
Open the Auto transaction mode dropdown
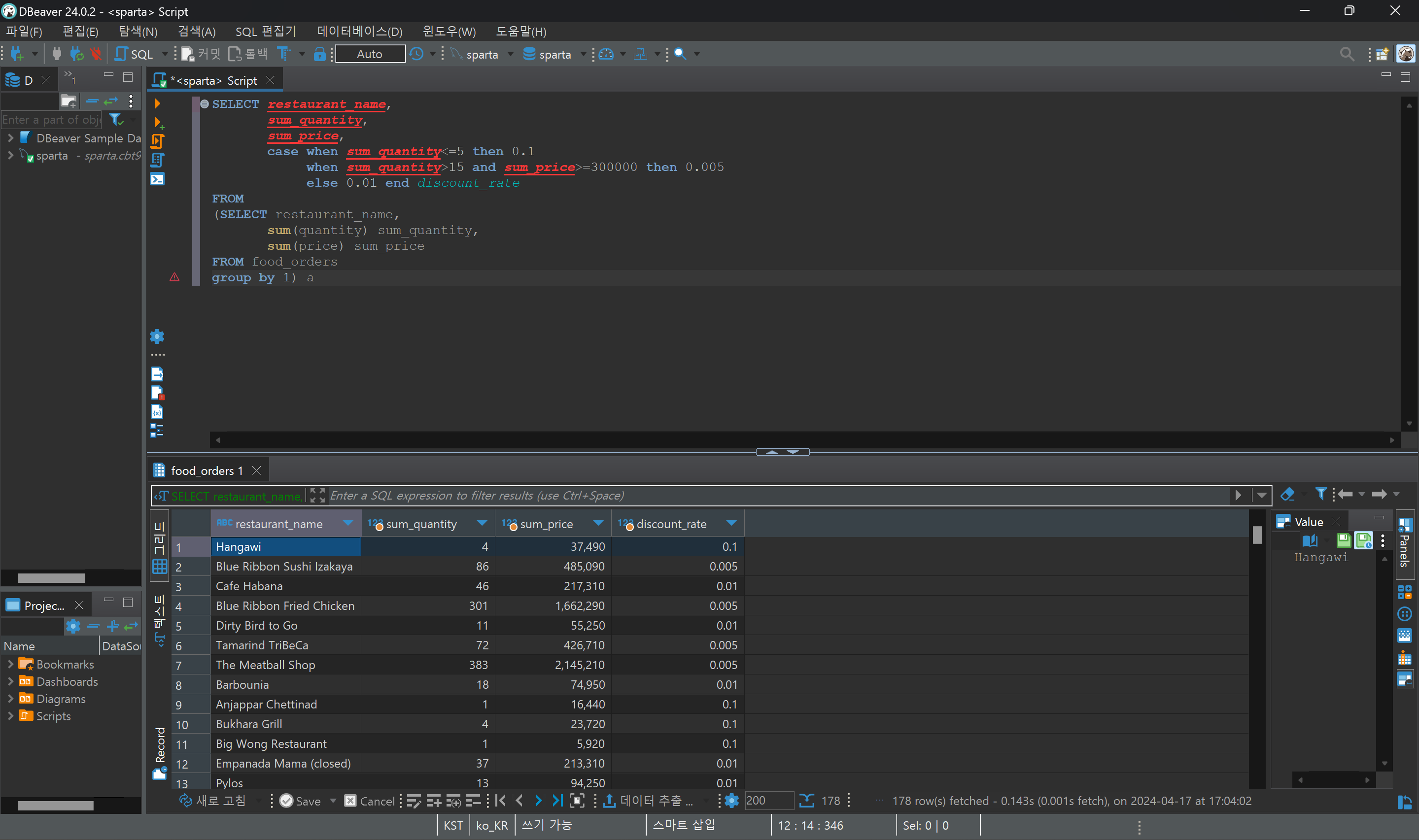point(370,54)
